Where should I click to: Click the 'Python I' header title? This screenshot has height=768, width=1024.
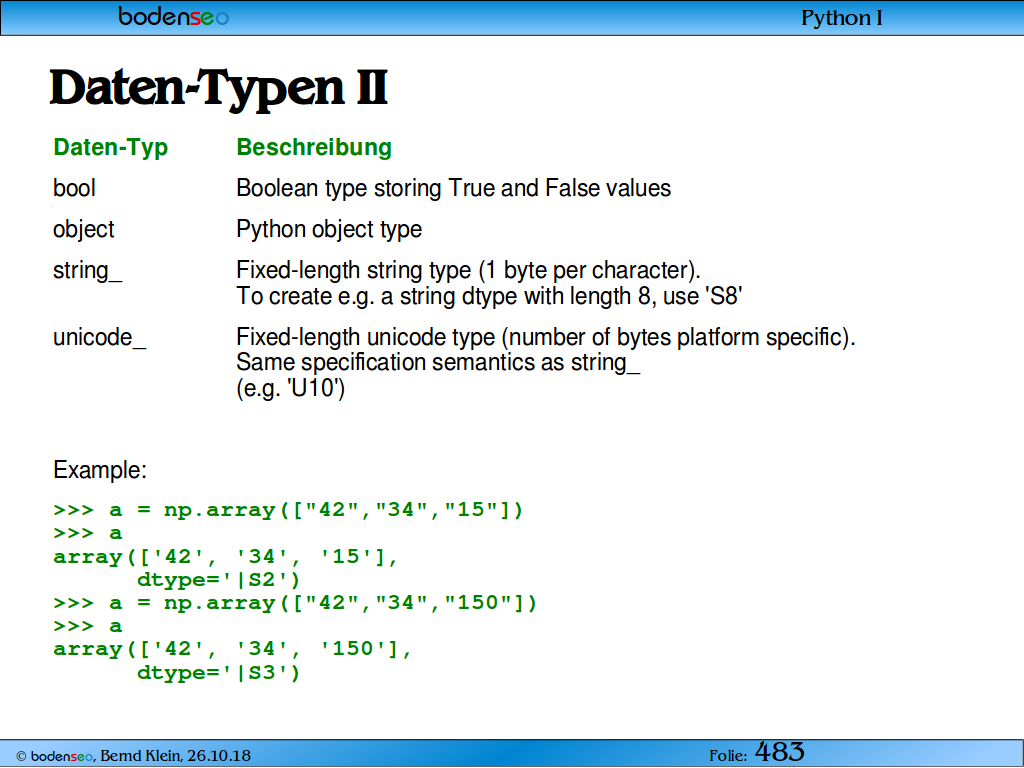point(842,18)
